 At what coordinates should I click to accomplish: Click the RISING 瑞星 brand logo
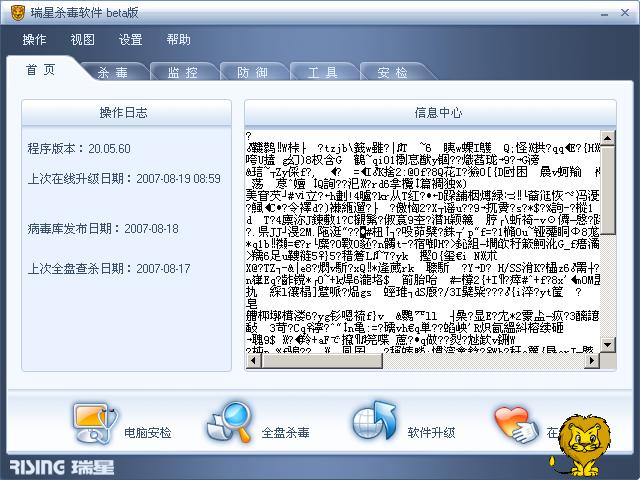[x=62, y=467]
